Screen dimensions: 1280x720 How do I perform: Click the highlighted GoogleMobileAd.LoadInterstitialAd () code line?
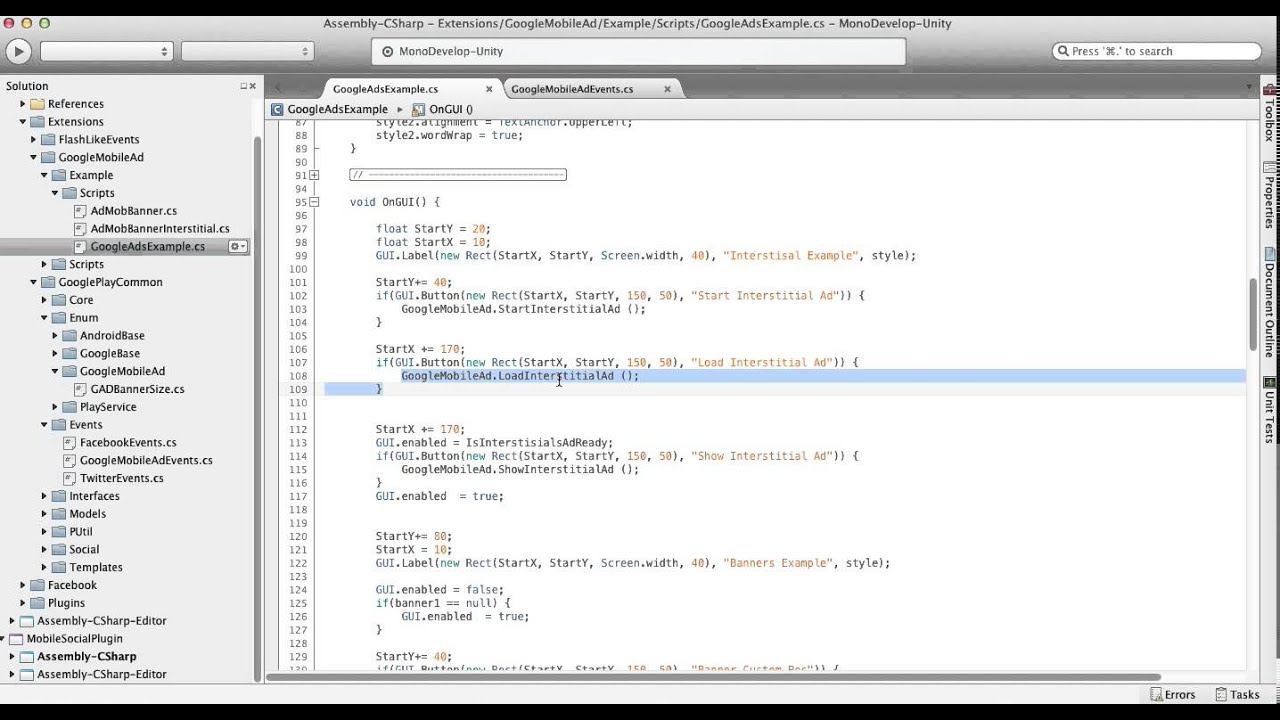point(520,376)
